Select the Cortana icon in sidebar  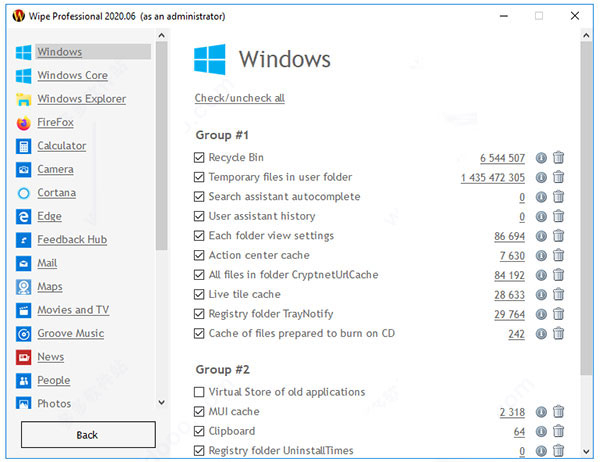click(x=24, y=193)
